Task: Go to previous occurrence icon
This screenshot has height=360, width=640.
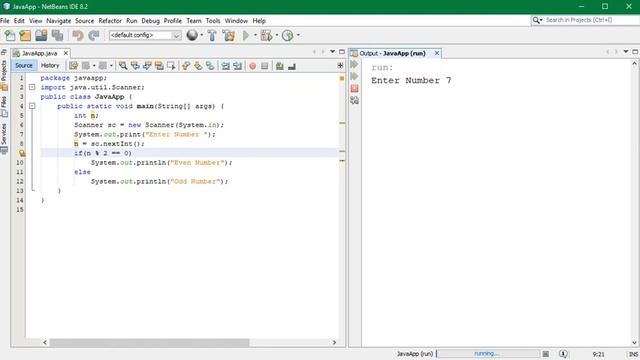Action: coord(135,66)
